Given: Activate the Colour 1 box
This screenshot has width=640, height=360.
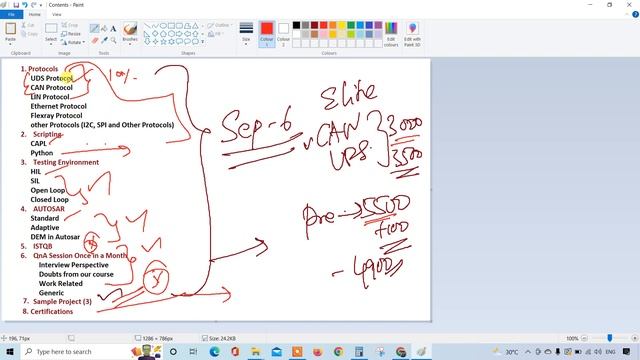Looking at the screenshot, I should (267, 34).
